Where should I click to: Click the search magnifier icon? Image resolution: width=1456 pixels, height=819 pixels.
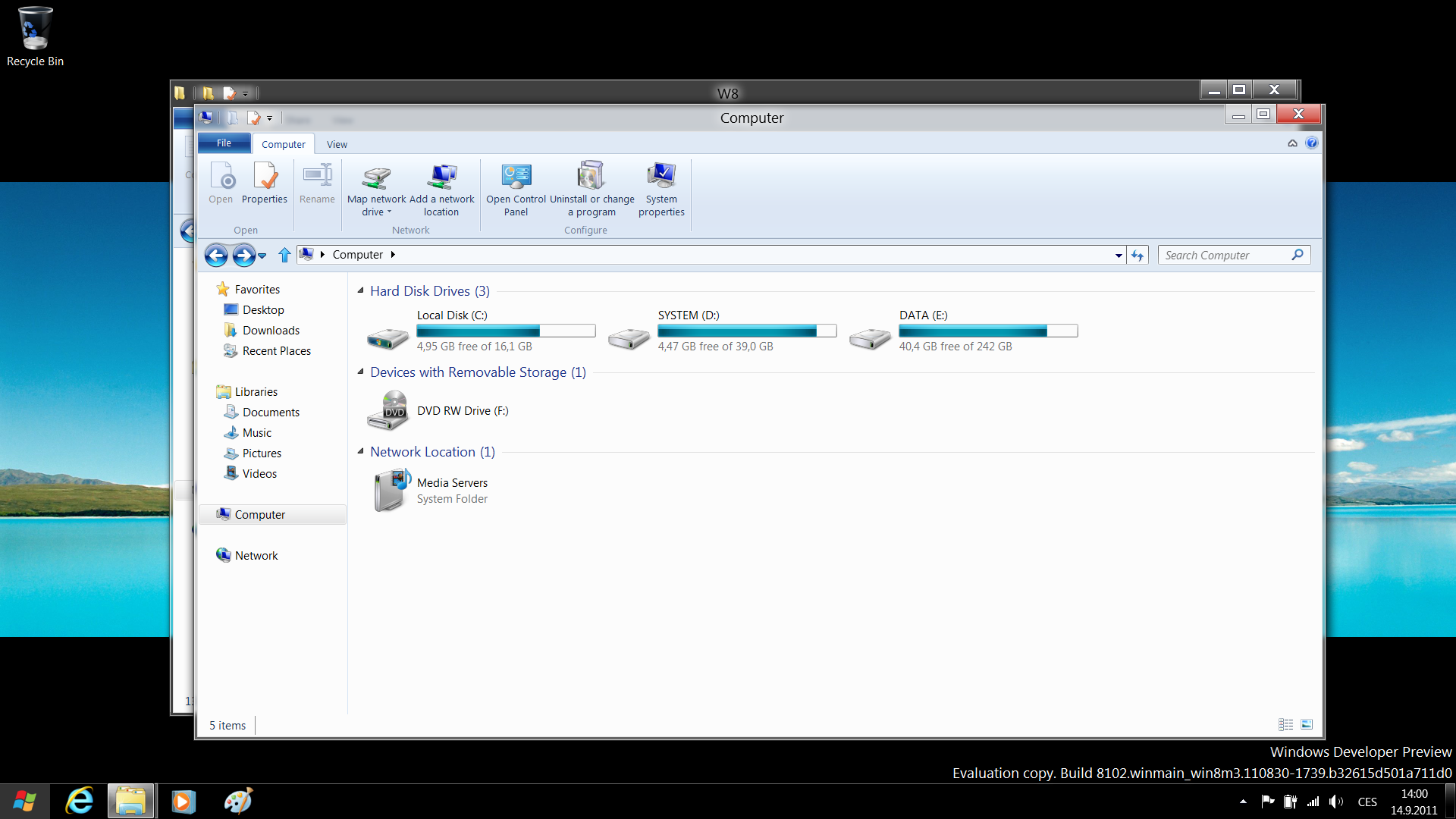coord(1298,255)
